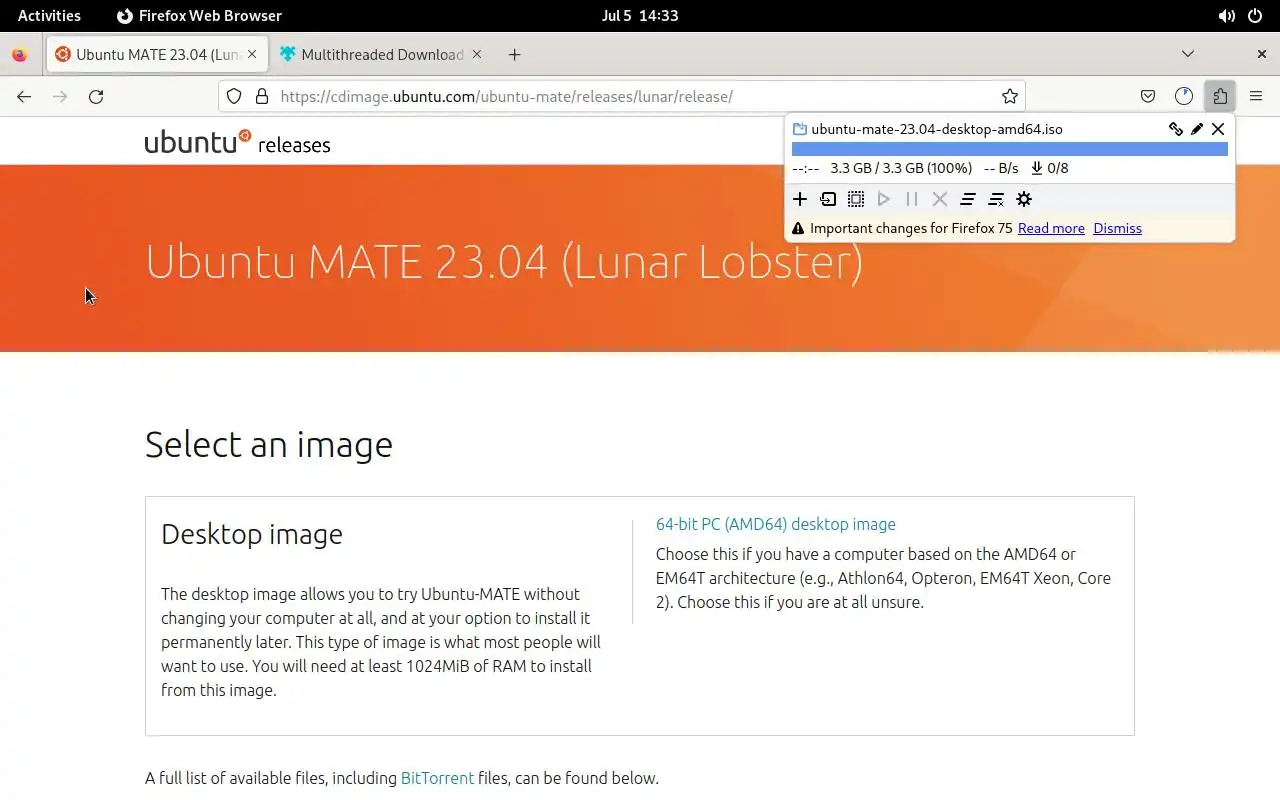Click the Ubuntu MATE 23.04 (Lunar Lobster) title
Screen dimensions: 1280x800
click(504, 262)
